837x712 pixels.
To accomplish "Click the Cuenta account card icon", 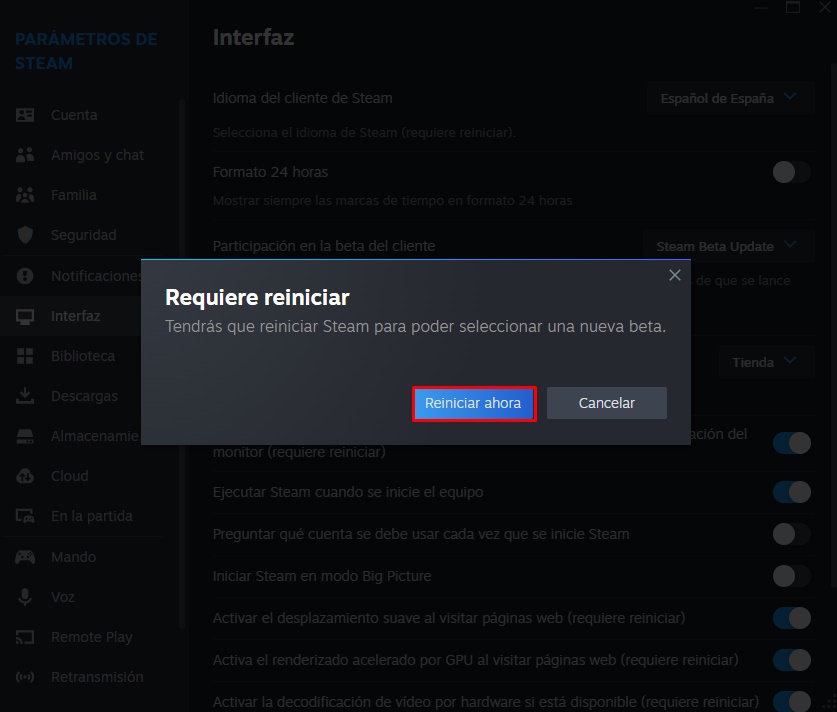I will coord(25,115).
